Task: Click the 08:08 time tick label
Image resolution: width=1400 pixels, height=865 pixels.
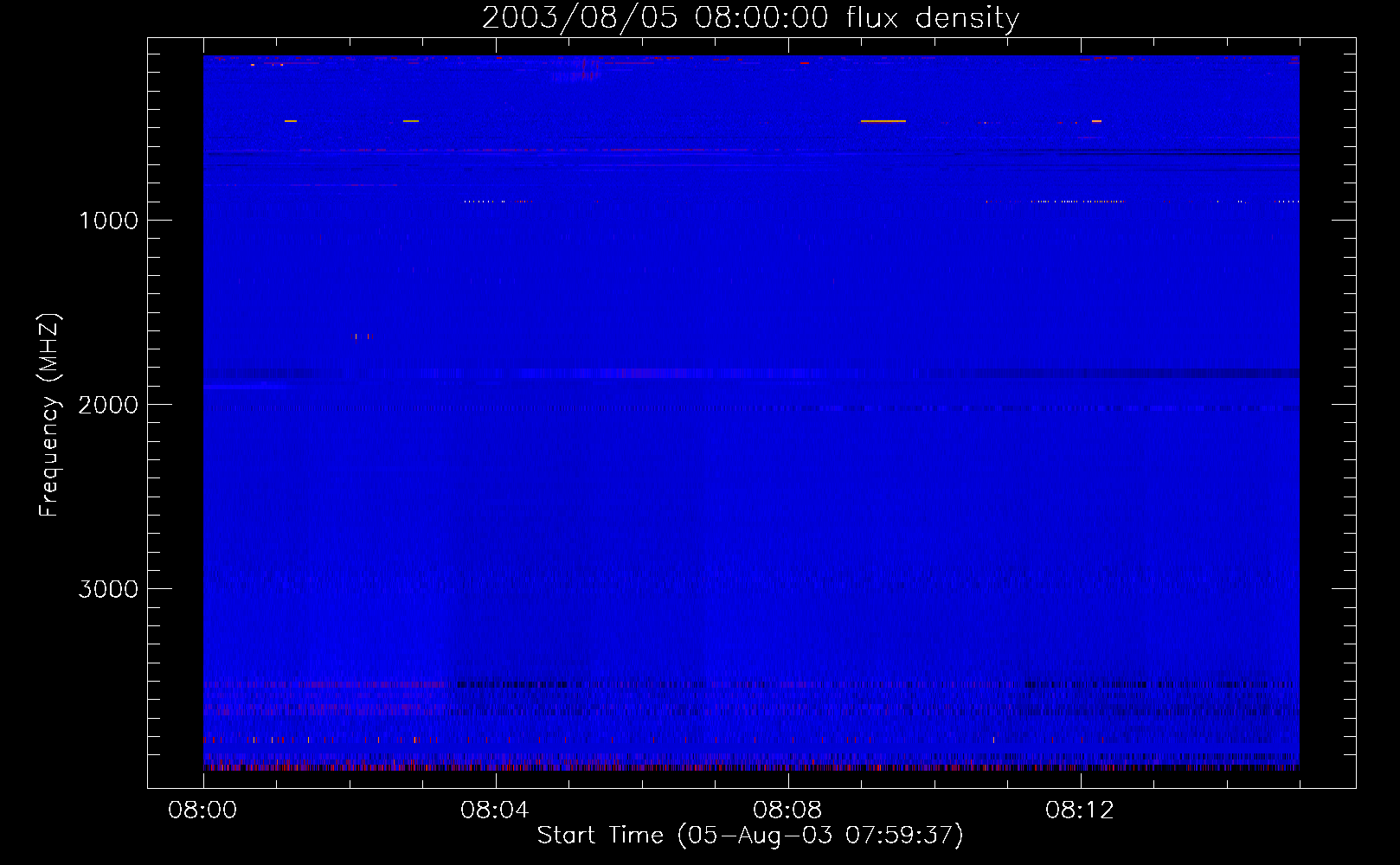Action: [787, 811]
